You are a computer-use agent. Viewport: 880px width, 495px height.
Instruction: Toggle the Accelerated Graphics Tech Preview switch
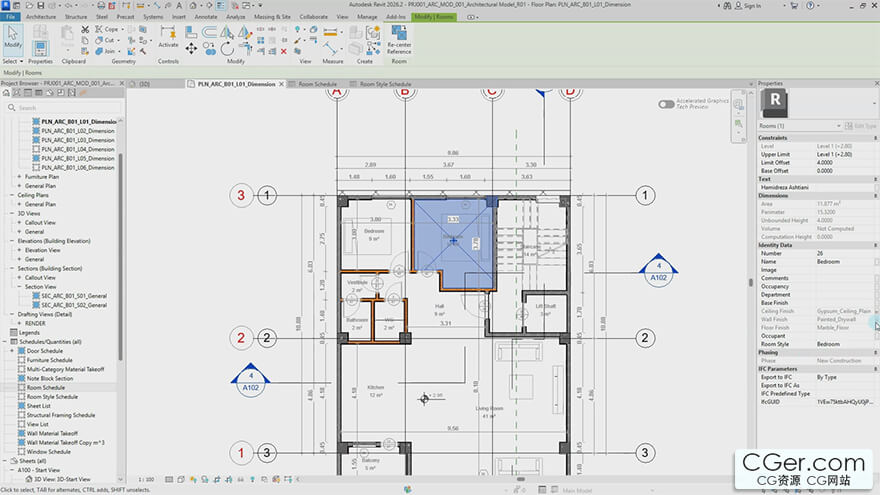coord(666,104)
